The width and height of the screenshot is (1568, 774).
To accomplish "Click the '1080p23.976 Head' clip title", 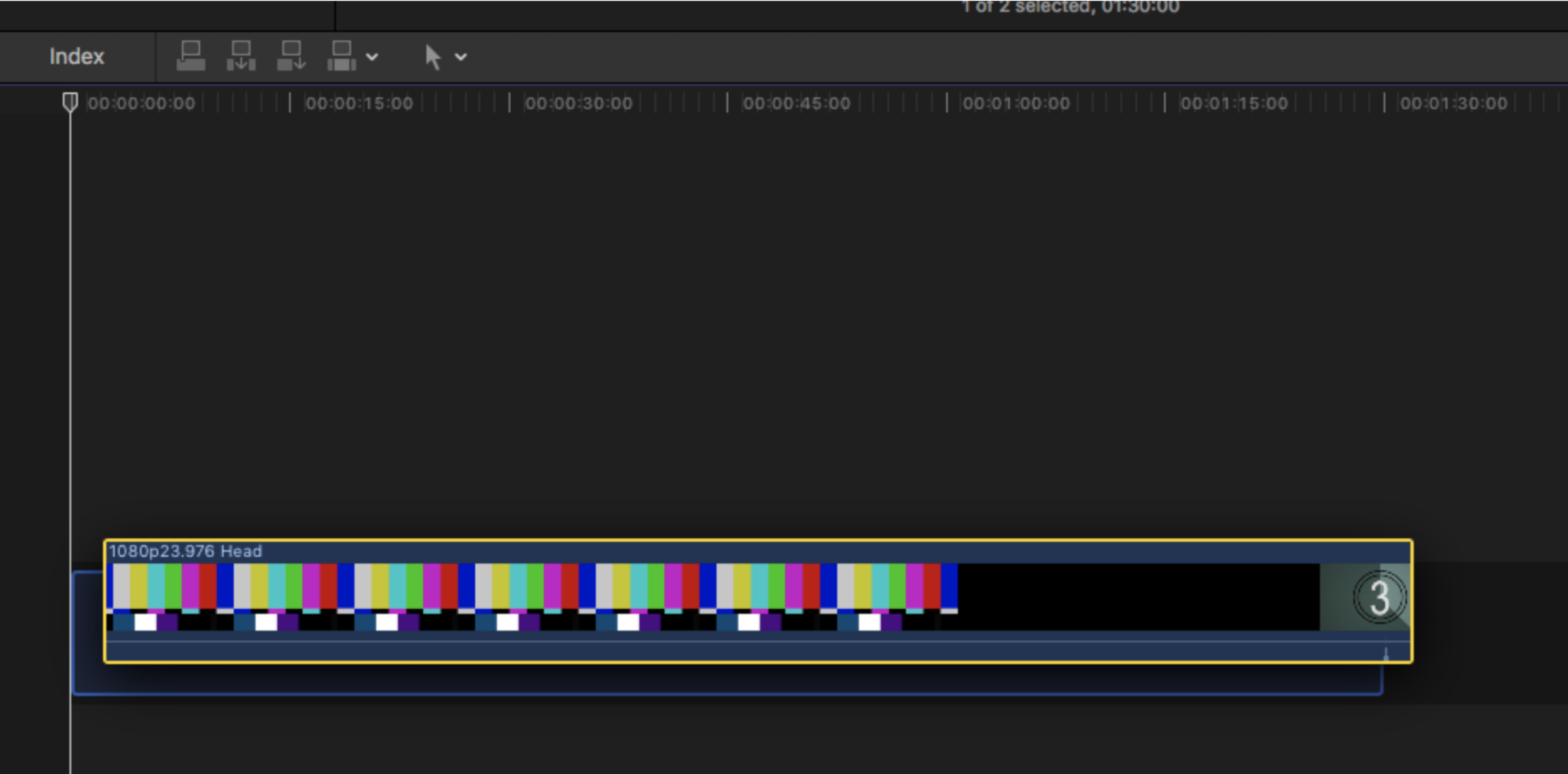I will pos(185,551).
